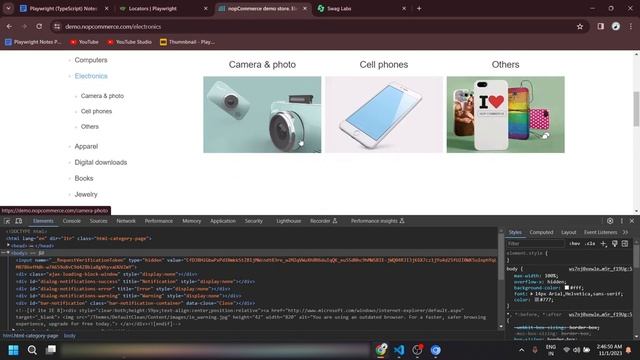Image resolution: width=640 pixels, height=360 pixels.
Task: Switch to DevTools Lighthouse tab
Action: tap(289, 221)
